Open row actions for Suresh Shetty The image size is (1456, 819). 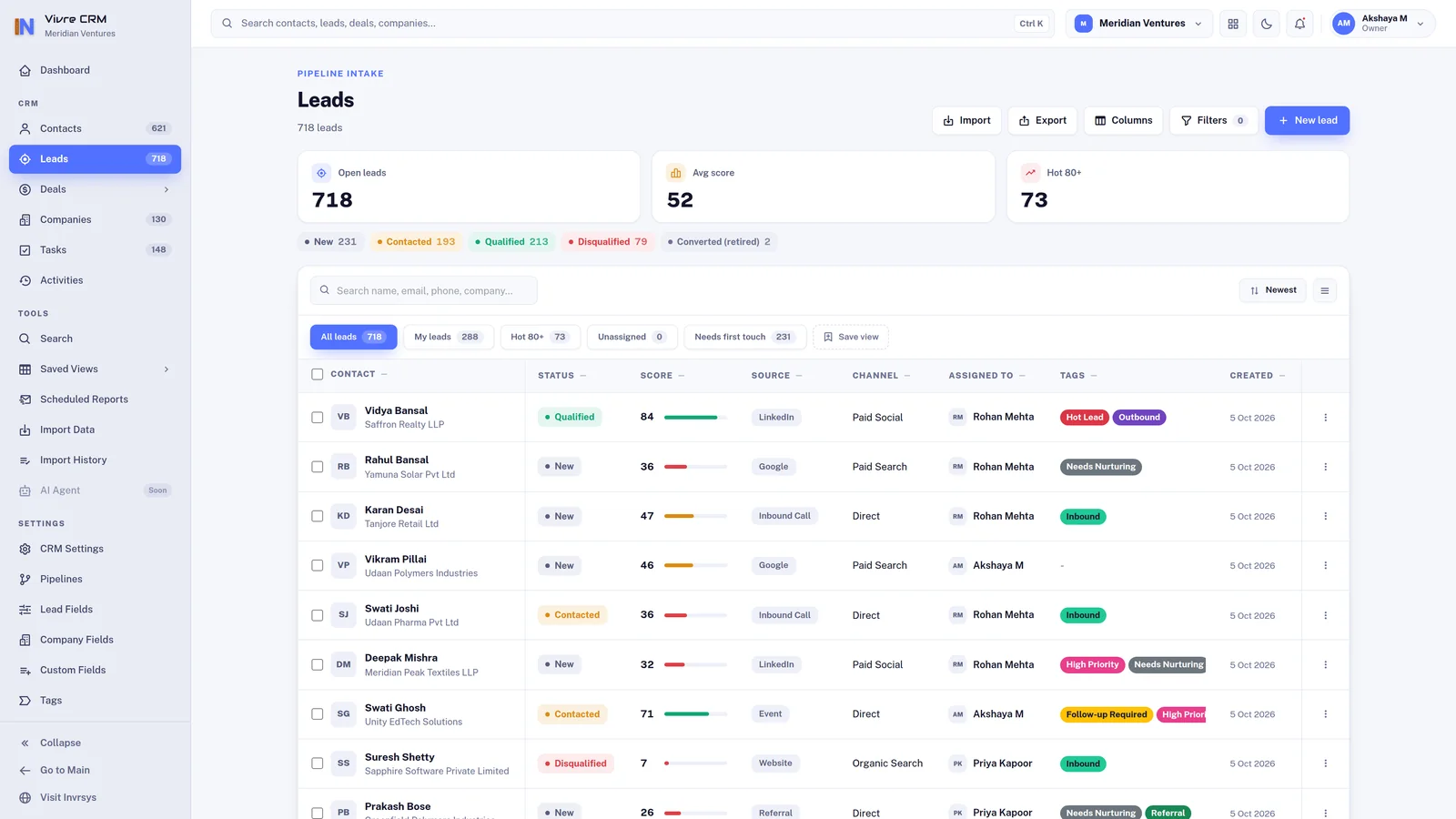click(1325, 763)
